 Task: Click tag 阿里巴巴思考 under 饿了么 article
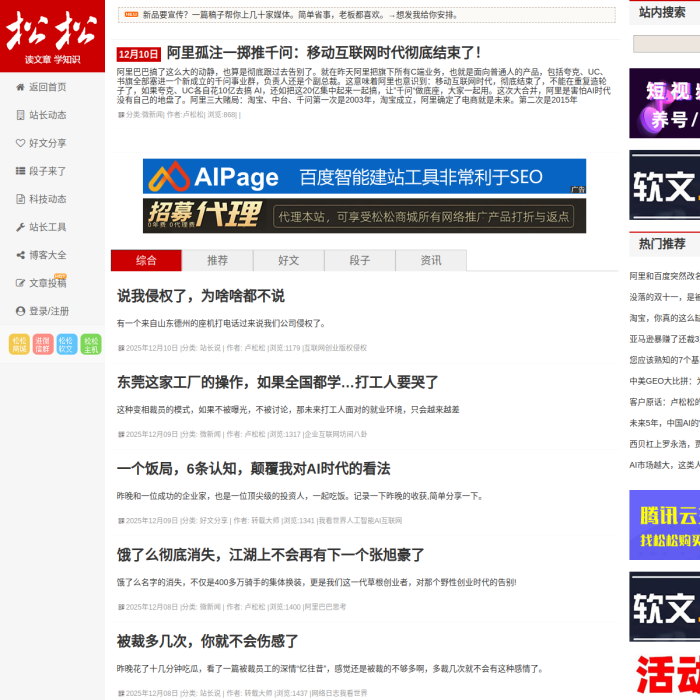(325, 607)
